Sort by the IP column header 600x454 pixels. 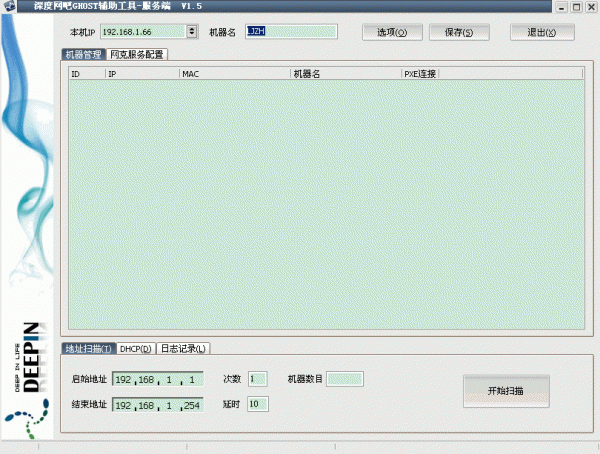click(142, 73)
